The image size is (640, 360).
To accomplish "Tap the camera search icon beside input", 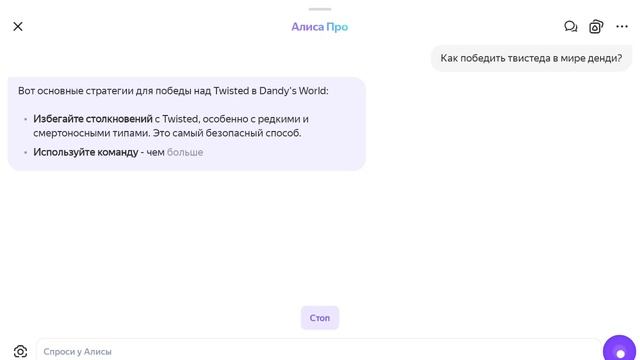I will point(20,351).
